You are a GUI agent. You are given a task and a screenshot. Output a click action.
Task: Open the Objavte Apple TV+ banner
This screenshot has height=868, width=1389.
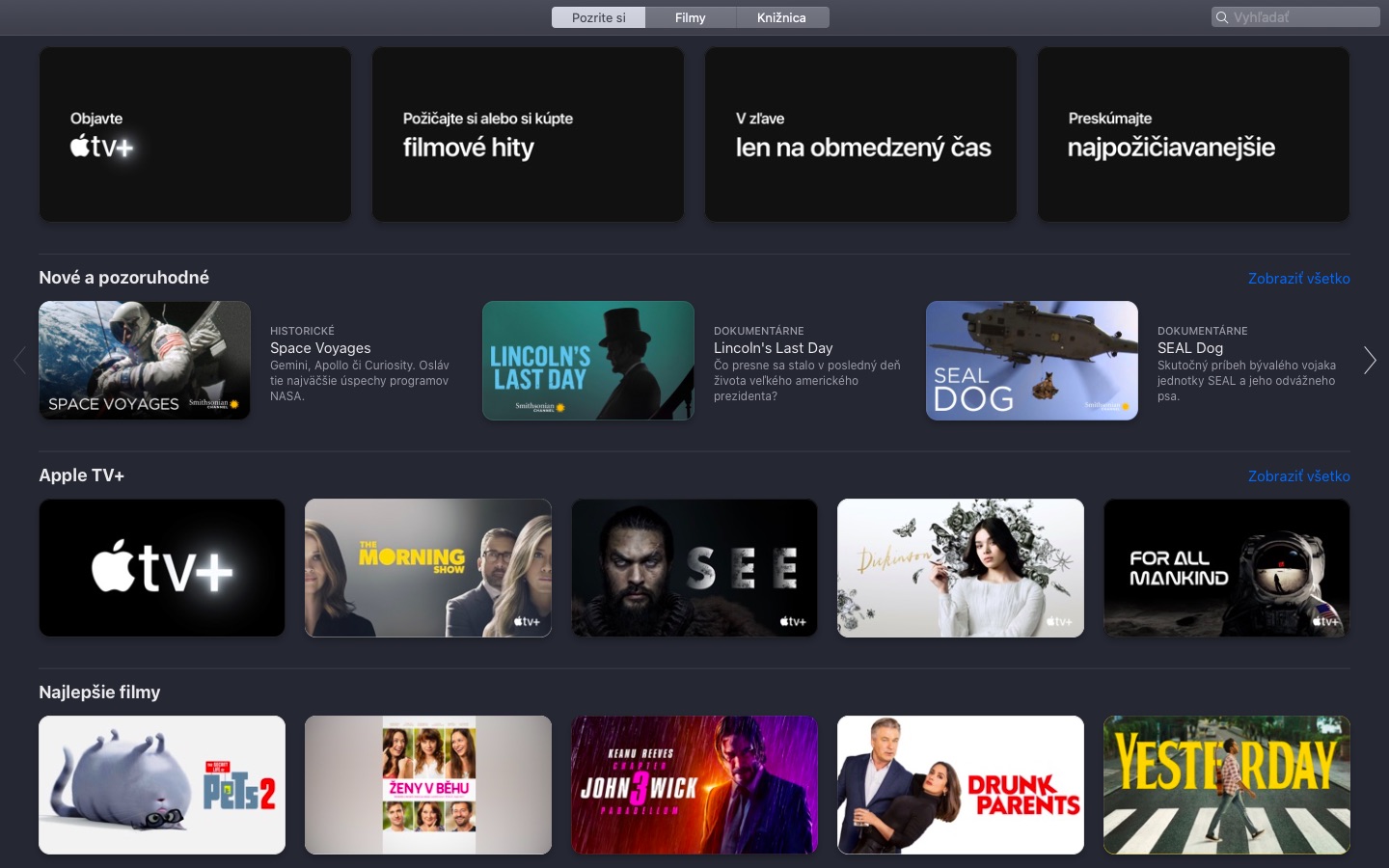click(195, 134)
